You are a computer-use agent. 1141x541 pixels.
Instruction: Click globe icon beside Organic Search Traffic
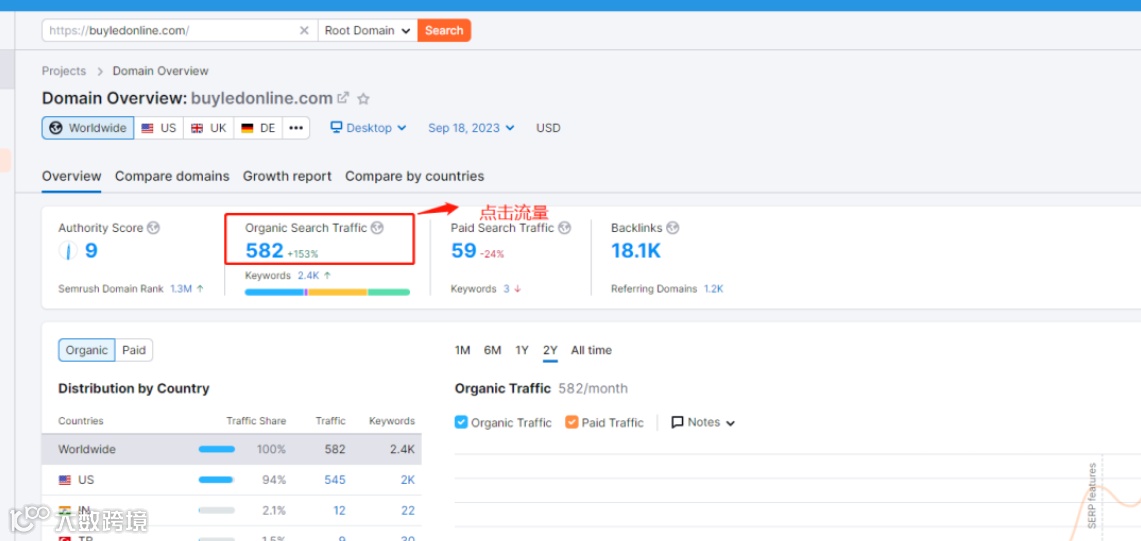pos(377,228)
